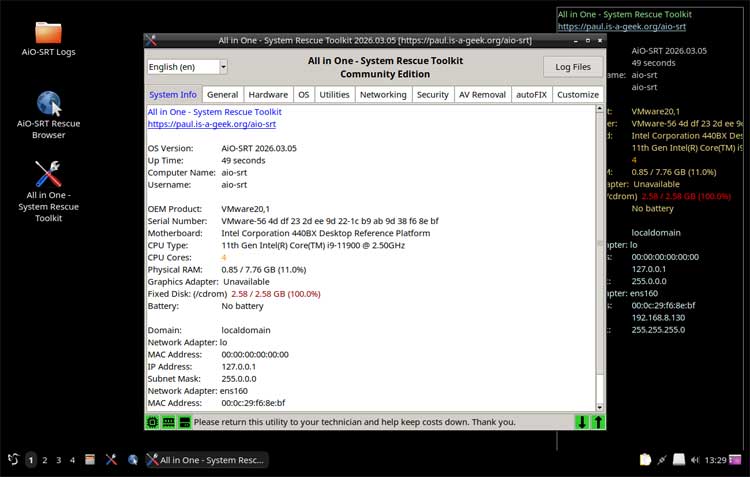Viewport: 750px width, 477px height.
Task: Click the rescue browser icon in taskbar
Action: tap(132, 460)
